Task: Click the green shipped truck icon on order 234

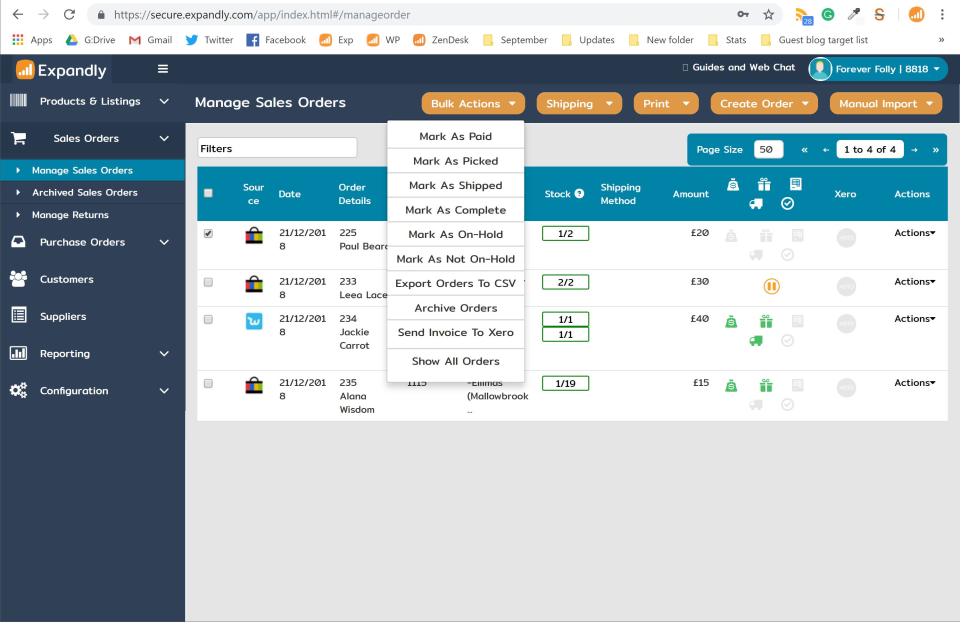Action: 756,342
